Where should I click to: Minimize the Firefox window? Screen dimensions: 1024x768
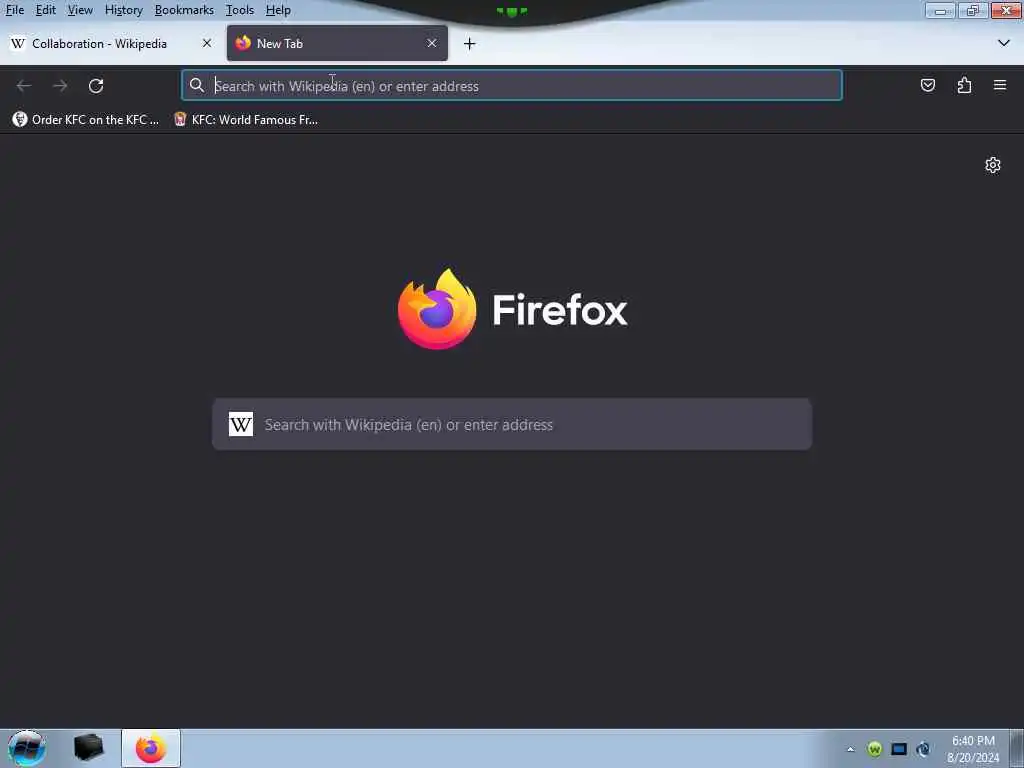pos(940,10)
